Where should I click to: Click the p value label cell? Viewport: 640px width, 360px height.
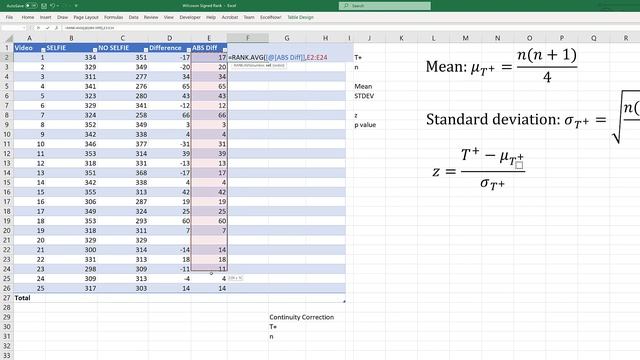pos(365,125)
